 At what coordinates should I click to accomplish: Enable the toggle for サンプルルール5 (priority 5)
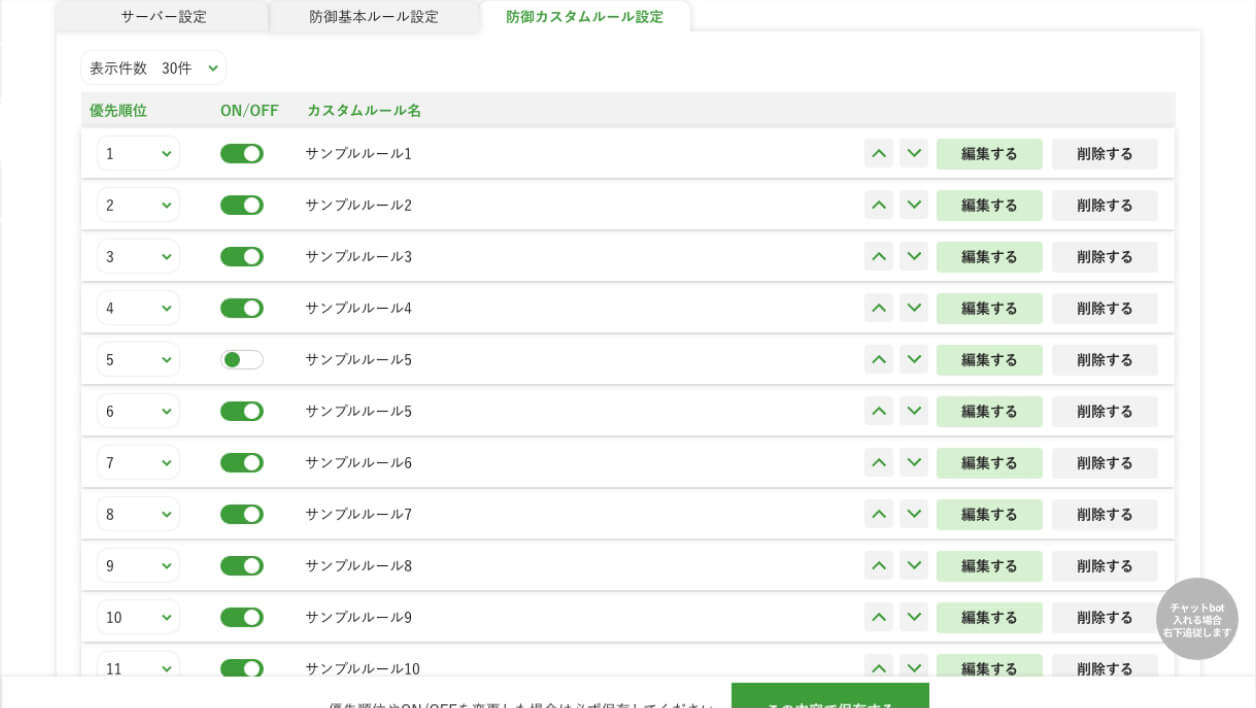(241, 359)
